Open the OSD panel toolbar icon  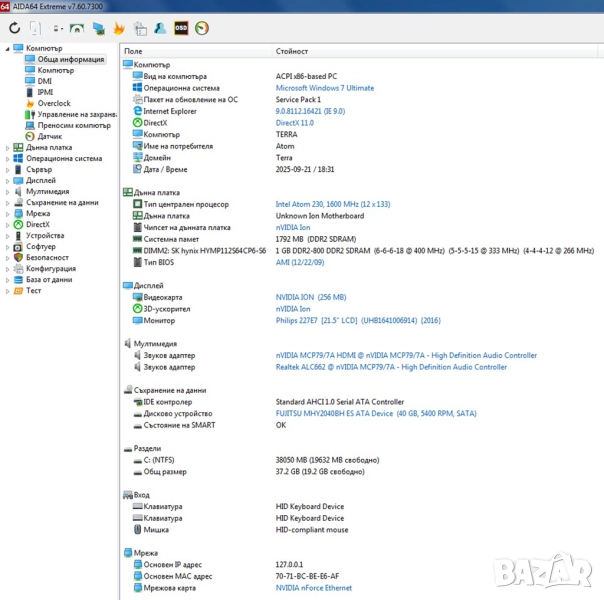(181, 28)
